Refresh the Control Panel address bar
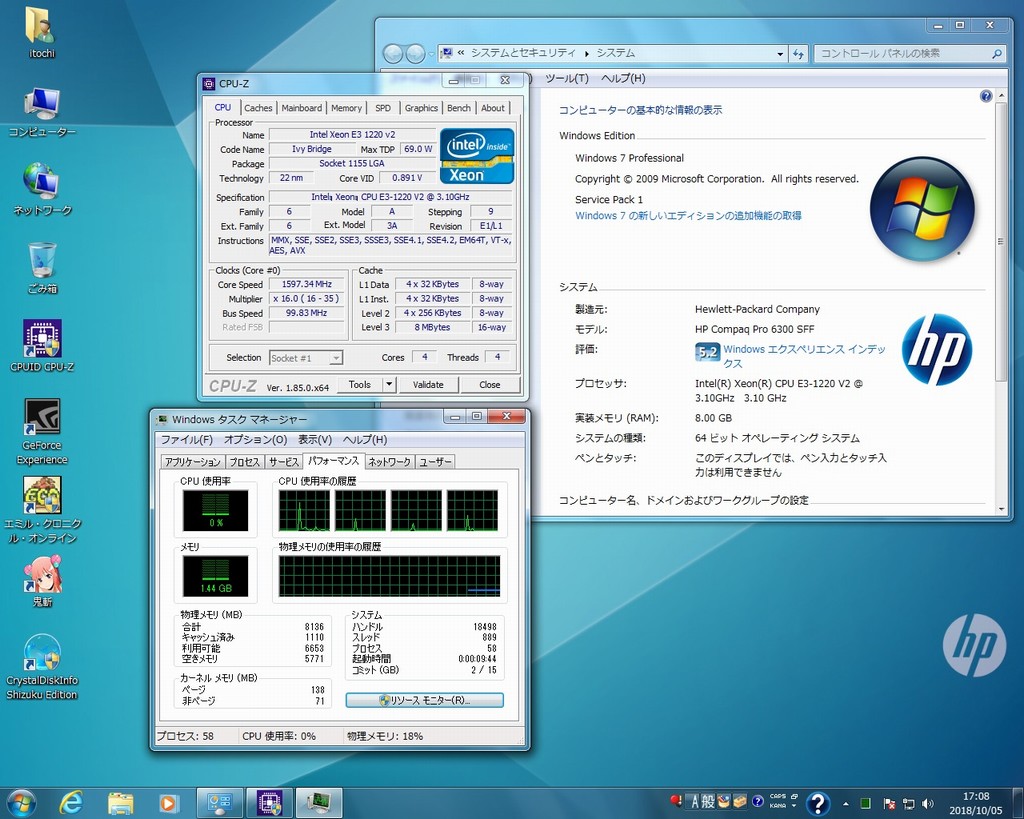Viewport: 1024px width, 819px height. 798,54
